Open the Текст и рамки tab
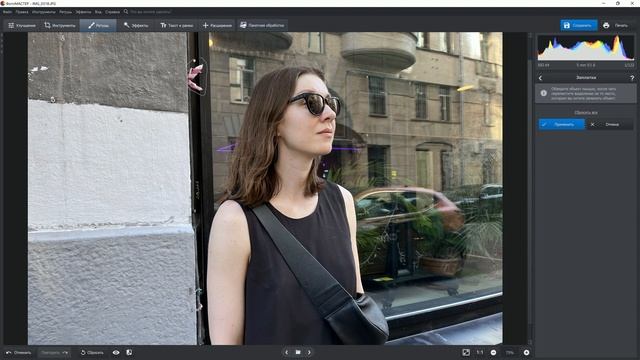640x360 pixels. (x=176, y=25)
